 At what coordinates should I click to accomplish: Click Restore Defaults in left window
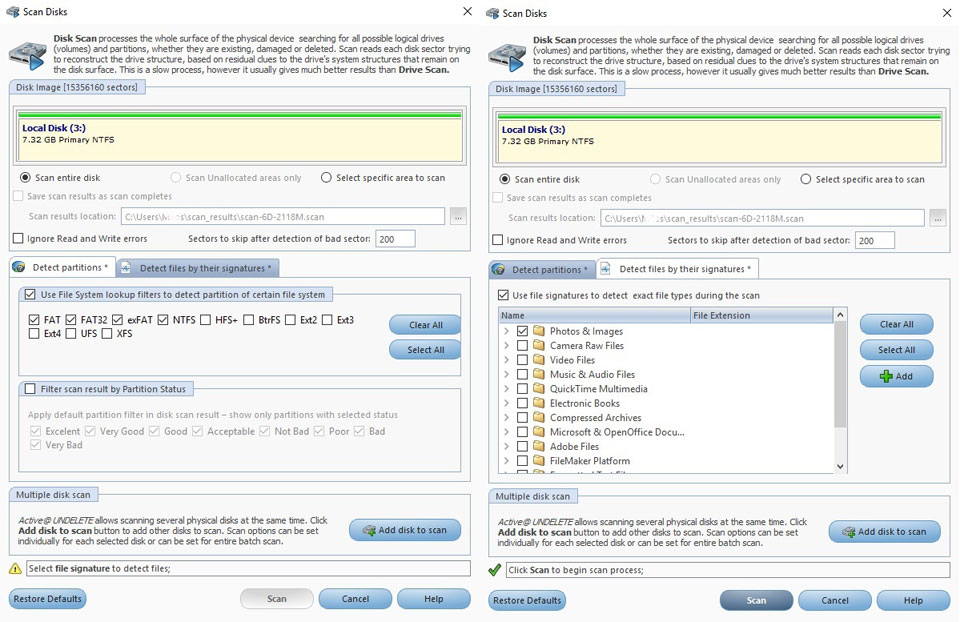coord(47,599)
